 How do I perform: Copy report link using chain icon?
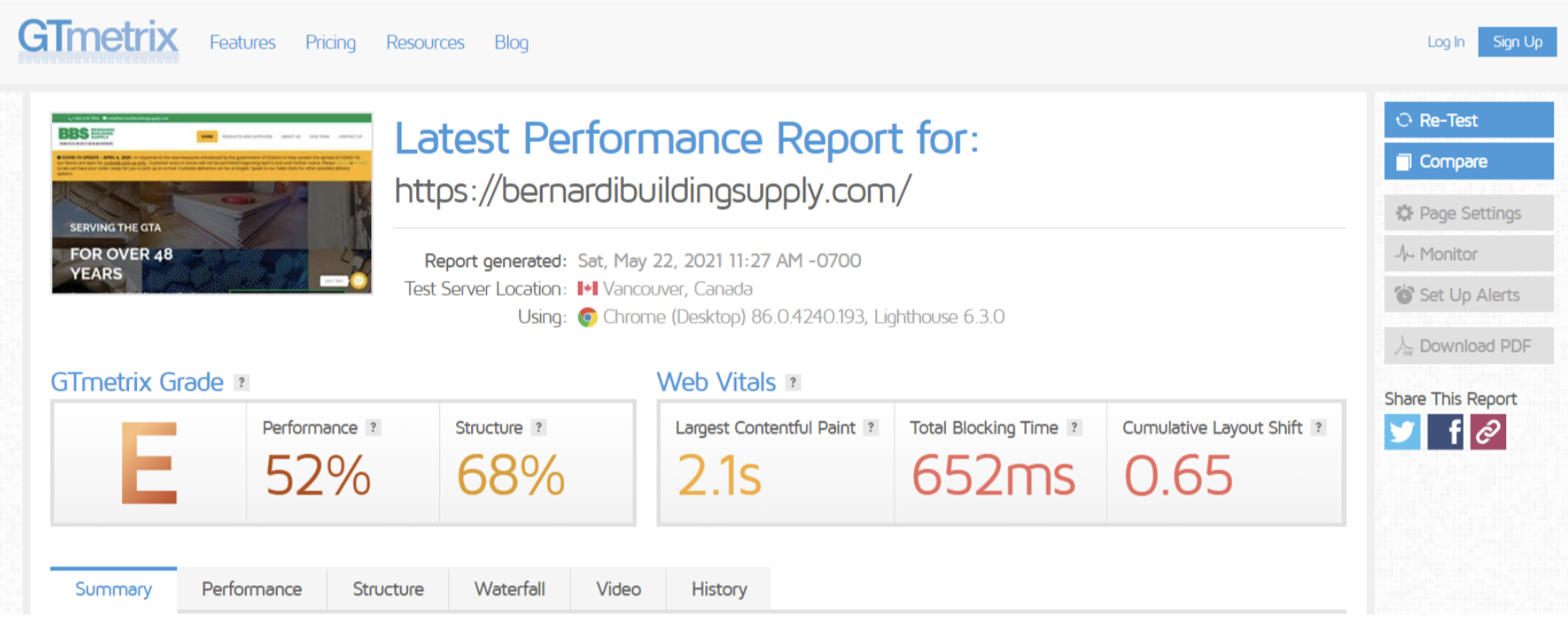[x=1488, y=432]
